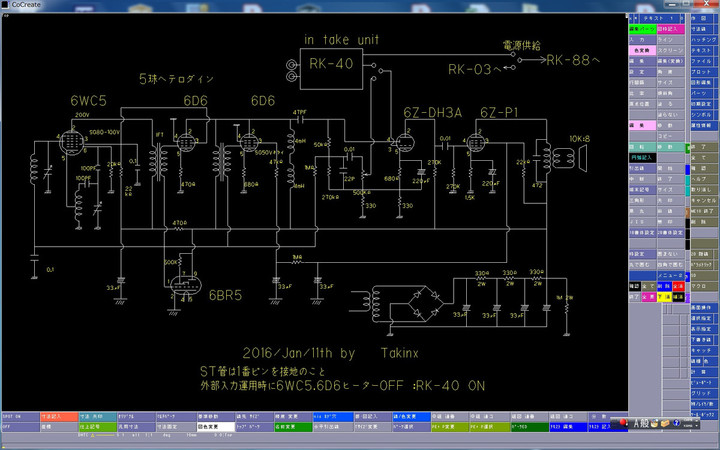
Task: Open the IME help question mark icon
Action: (677, 424)
